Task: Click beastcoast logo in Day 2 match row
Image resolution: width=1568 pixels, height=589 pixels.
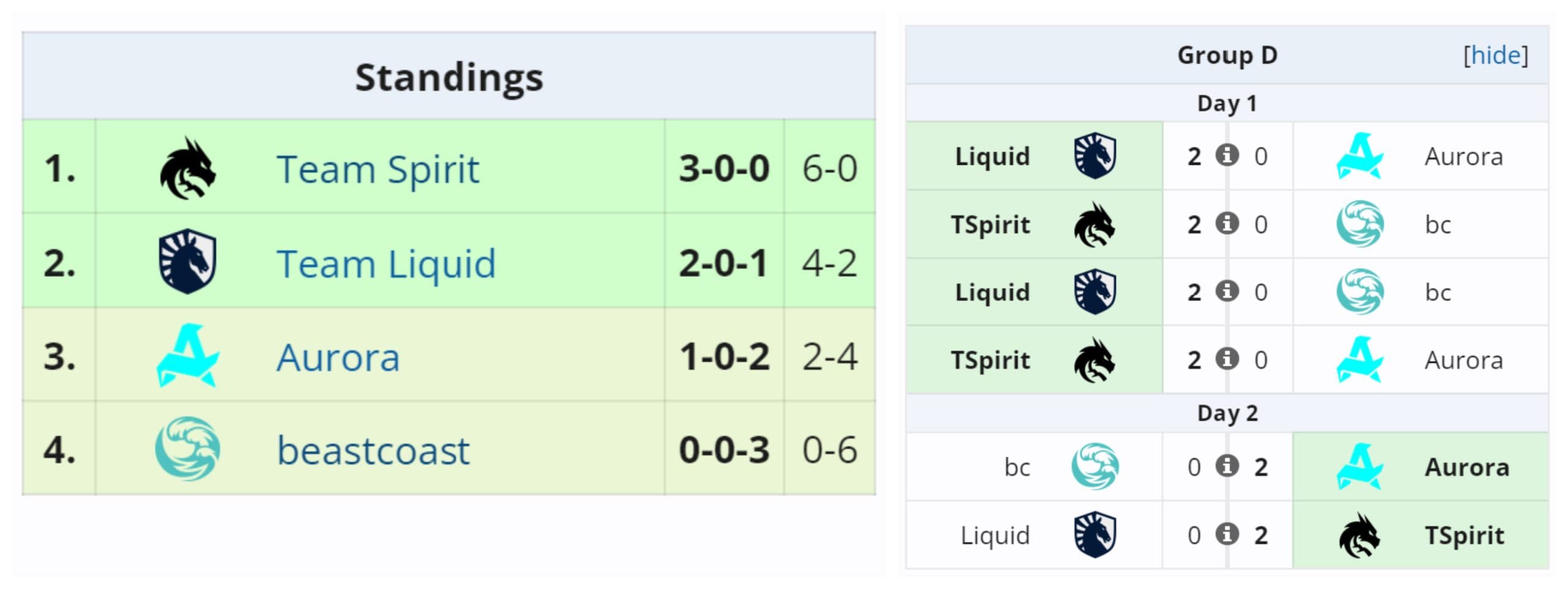Action: click(x=1095, y=467)
